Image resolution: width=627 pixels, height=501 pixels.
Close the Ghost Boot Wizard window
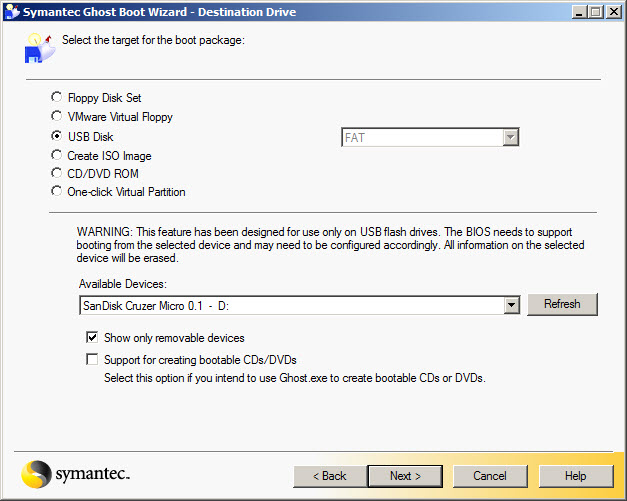pyautogui.click(x=614, y=12)
